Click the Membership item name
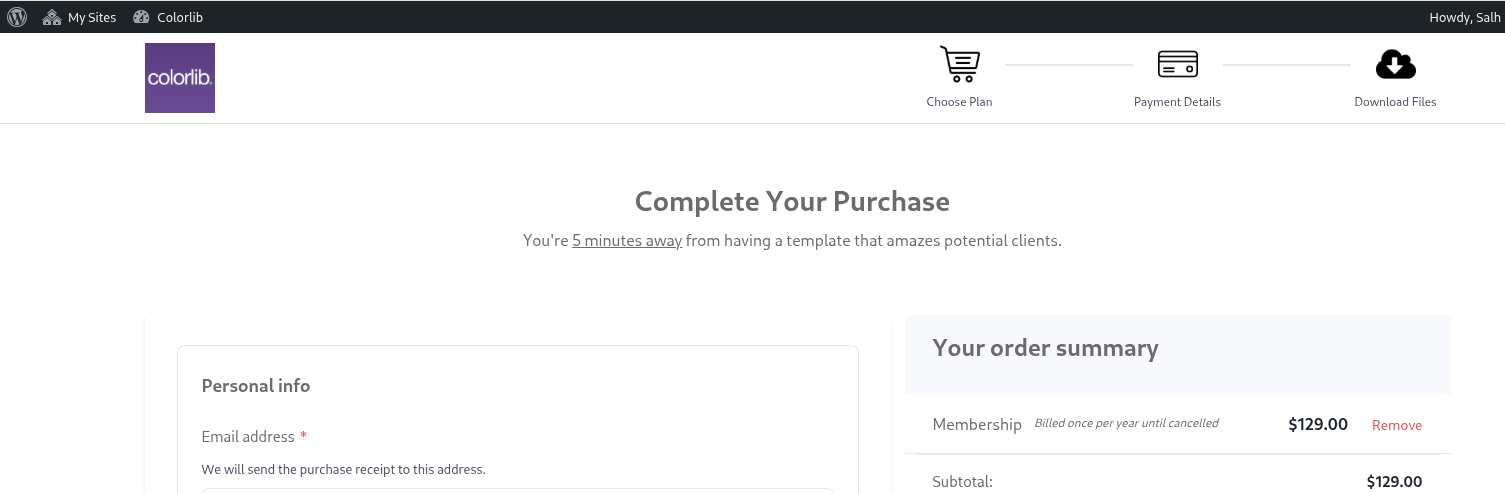Viewport: 1505px width, 493px height. tap(977, 425)
